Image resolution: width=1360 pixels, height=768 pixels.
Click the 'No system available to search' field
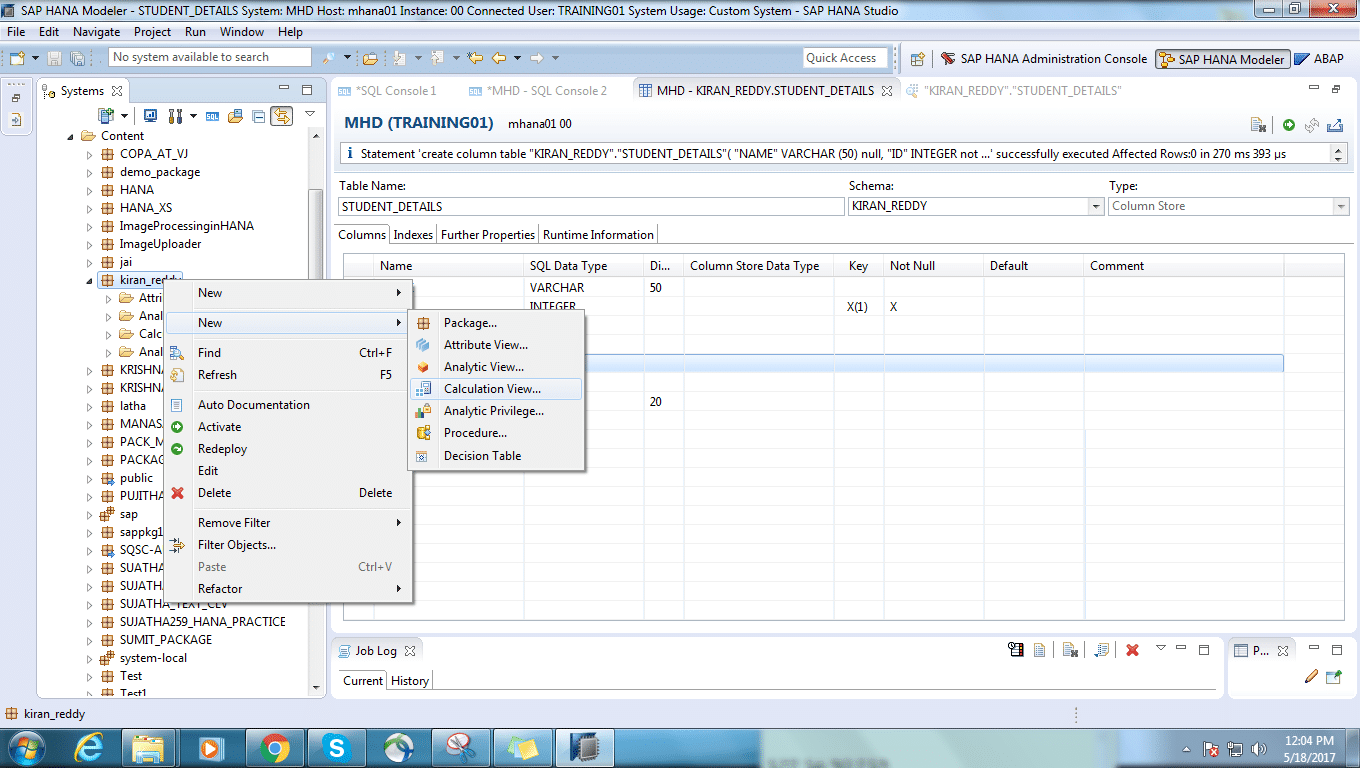point(210,58)
